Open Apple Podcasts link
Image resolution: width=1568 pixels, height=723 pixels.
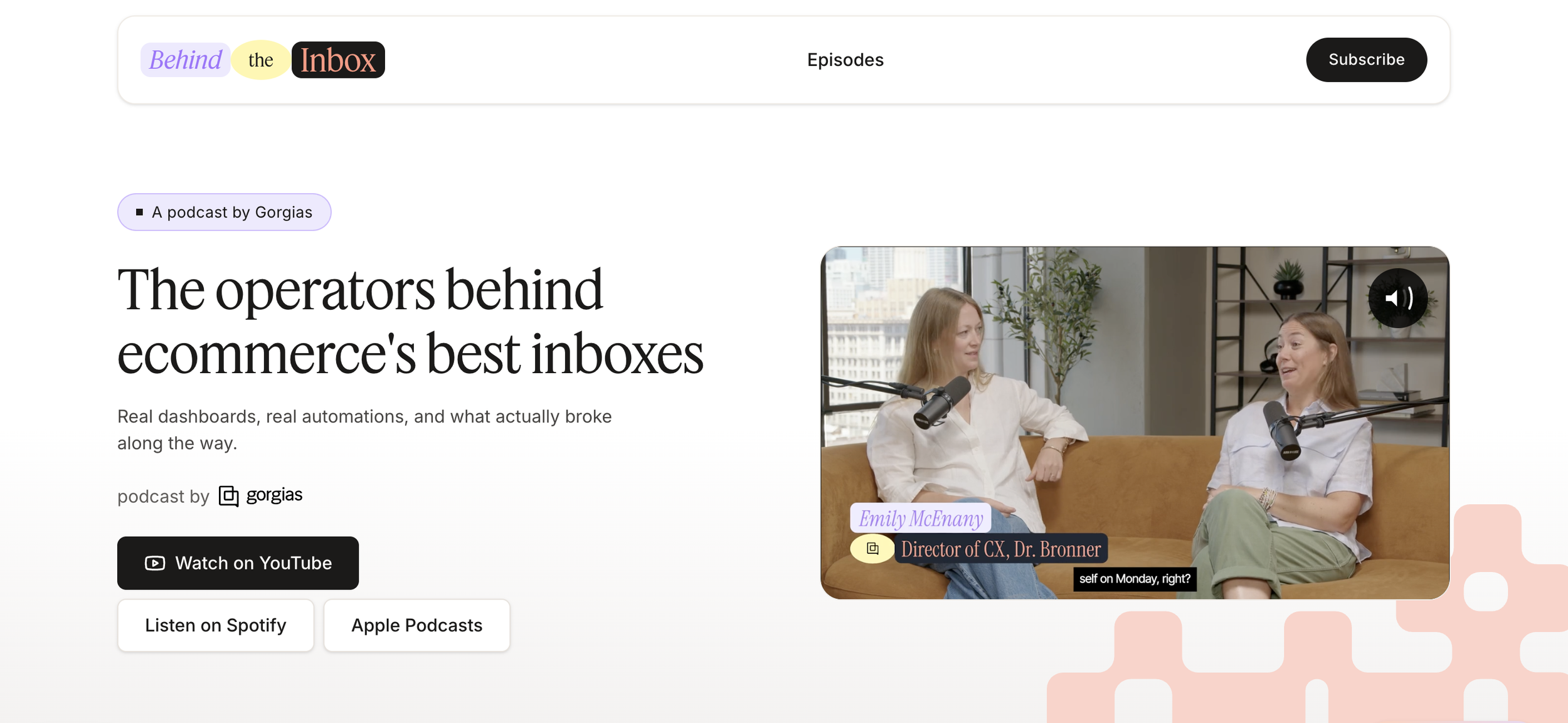pos(416,625)
